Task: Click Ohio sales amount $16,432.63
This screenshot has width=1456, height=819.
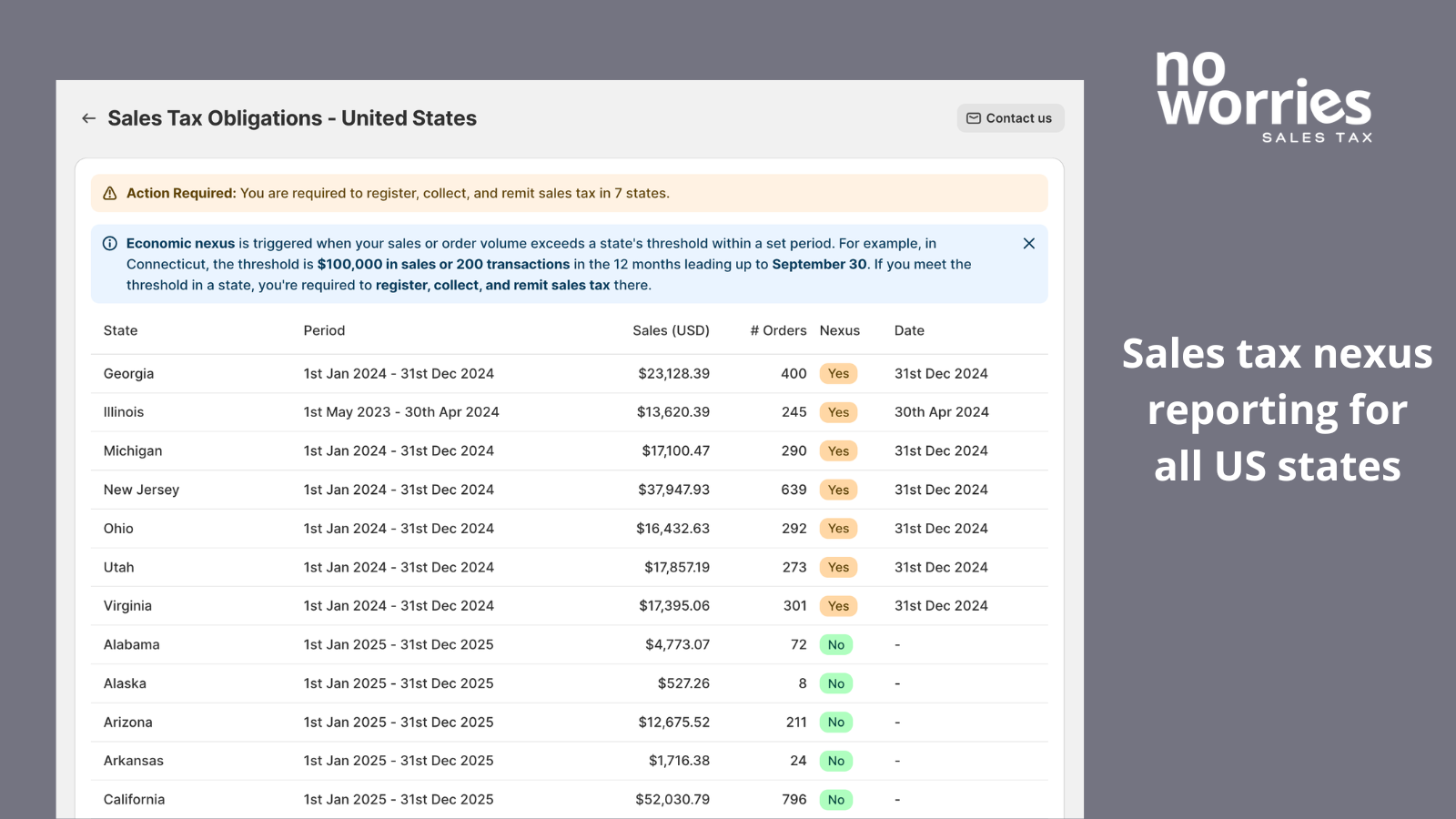Action: coord(673,528)
